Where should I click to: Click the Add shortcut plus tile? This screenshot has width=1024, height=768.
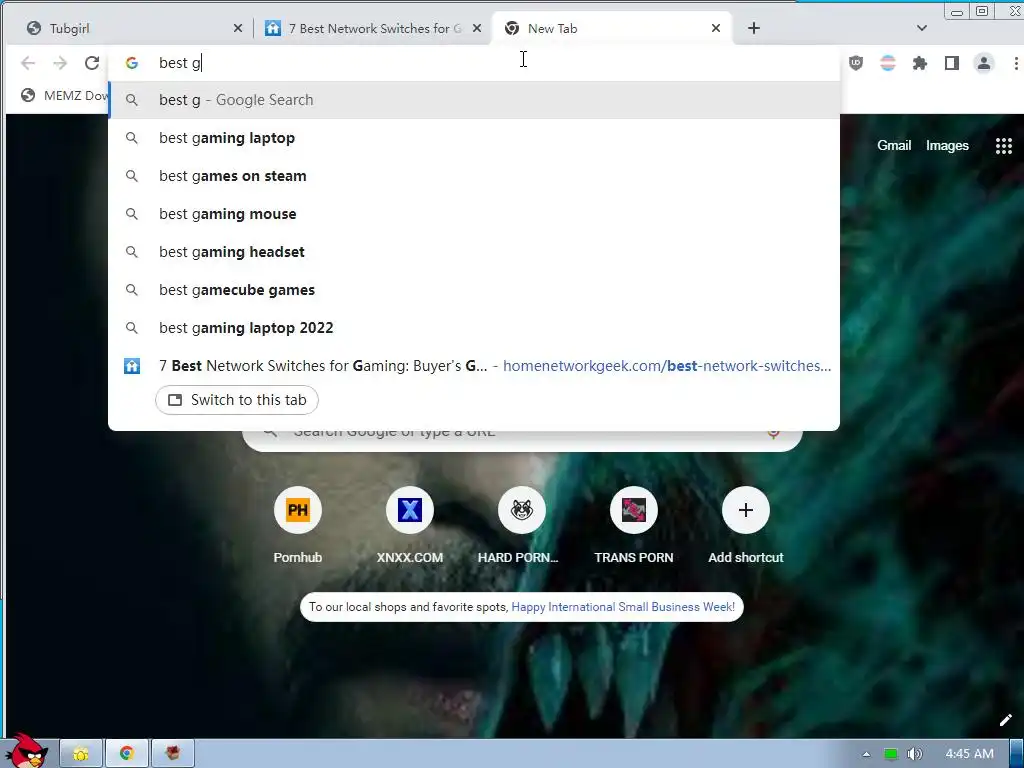click(746, 526)
